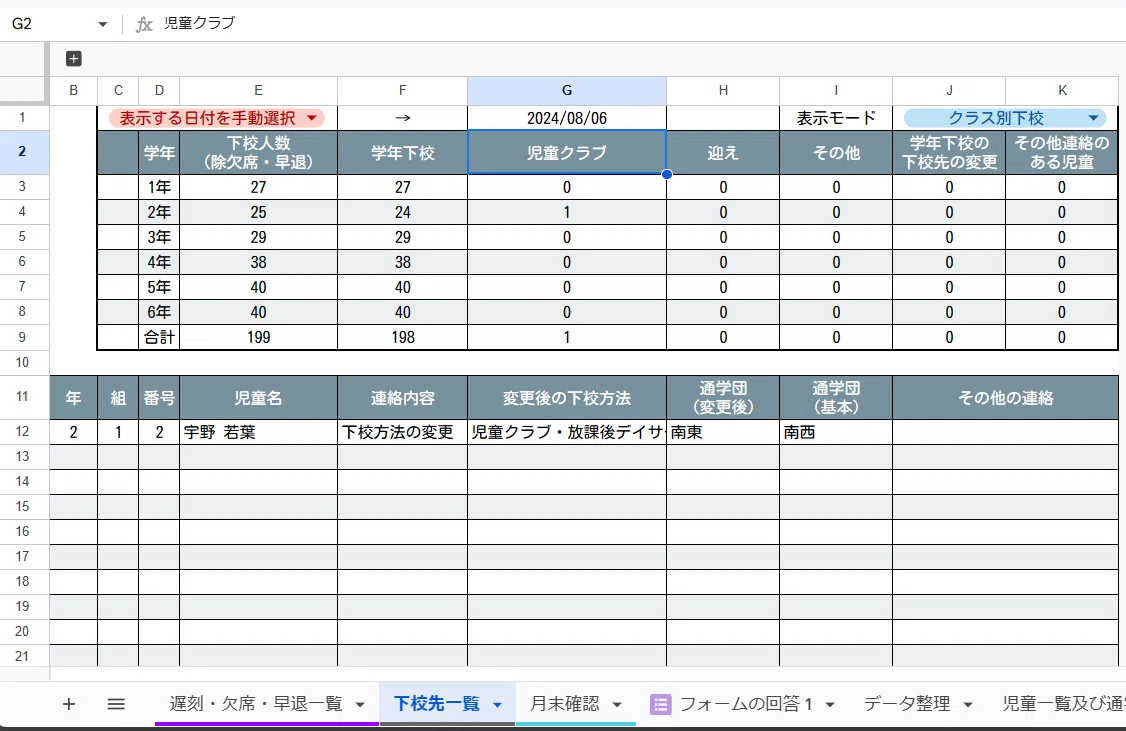Add a new sheet with plus icon
This screenshot has height=731, width=1126.
68,704
